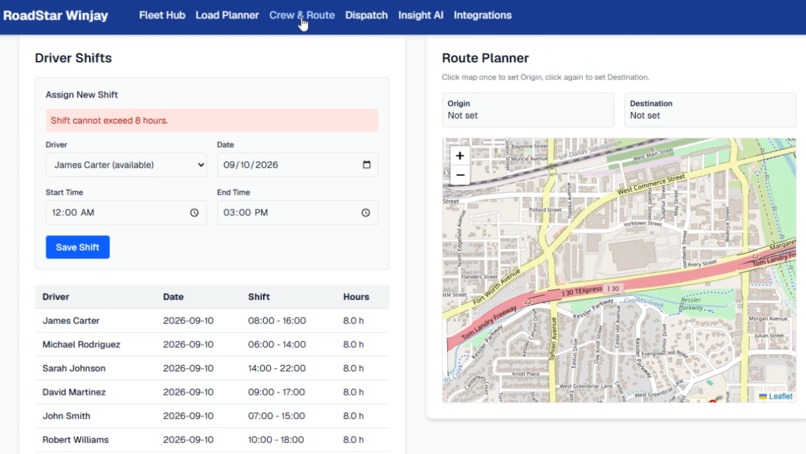Click the Date column header in table
Image resolution: width=806 pixels, height=454 pixels.
173,297
